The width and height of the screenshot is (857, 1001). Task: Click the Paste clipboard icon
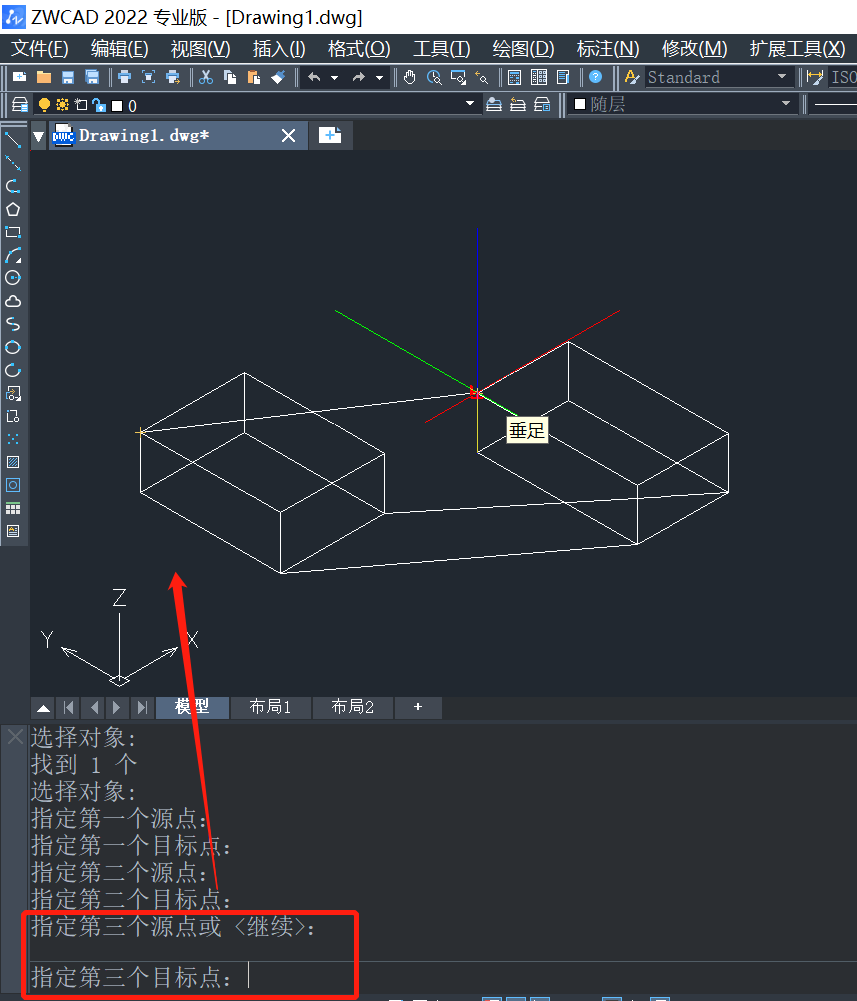pyautogui.click(x=254, y=77)
